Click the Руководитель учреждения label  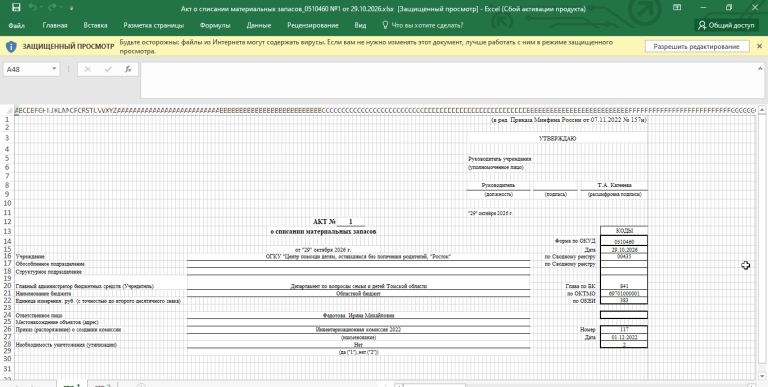[x=500, y=159]
